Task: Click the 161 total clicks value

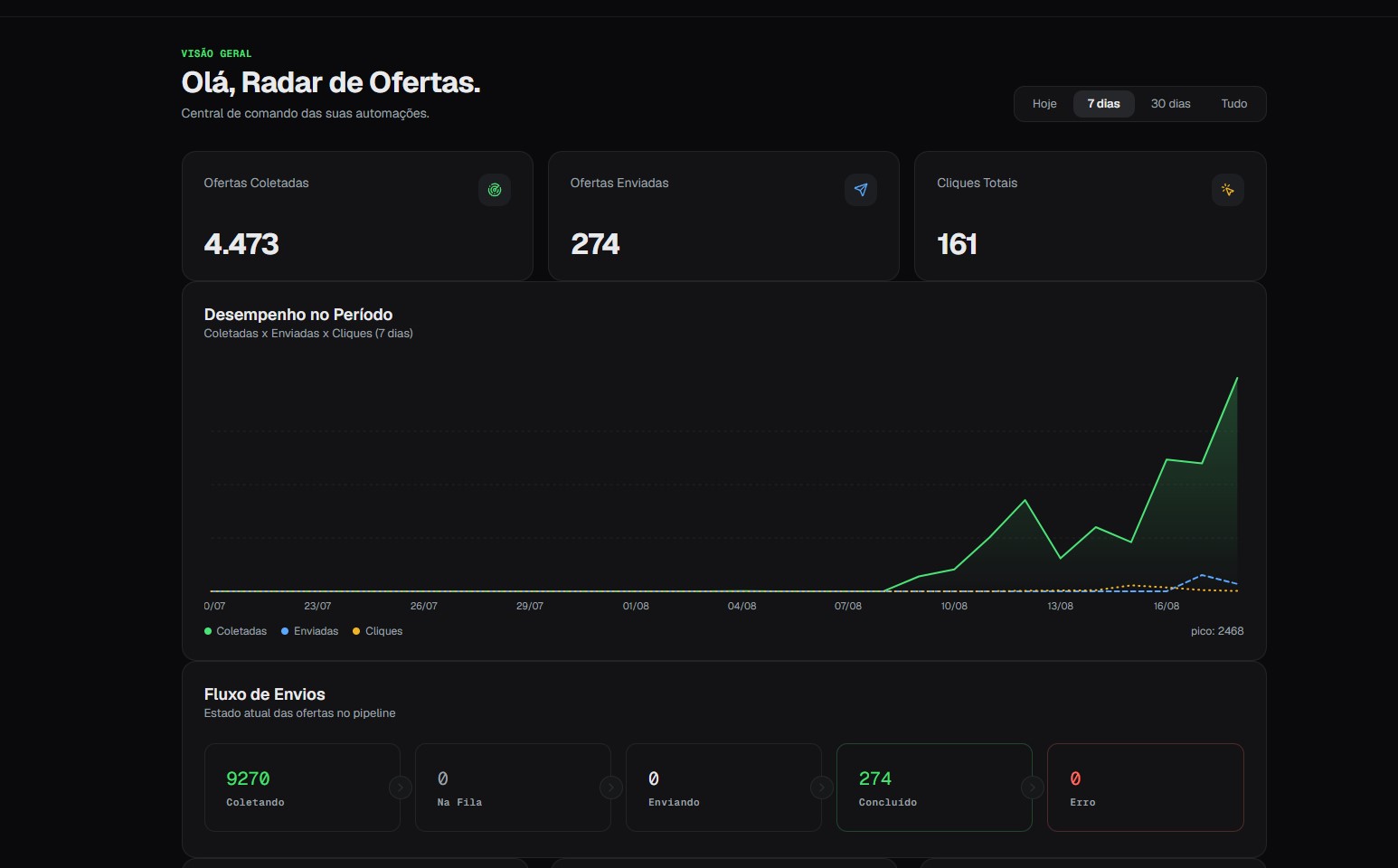Action: pos(957,244)
